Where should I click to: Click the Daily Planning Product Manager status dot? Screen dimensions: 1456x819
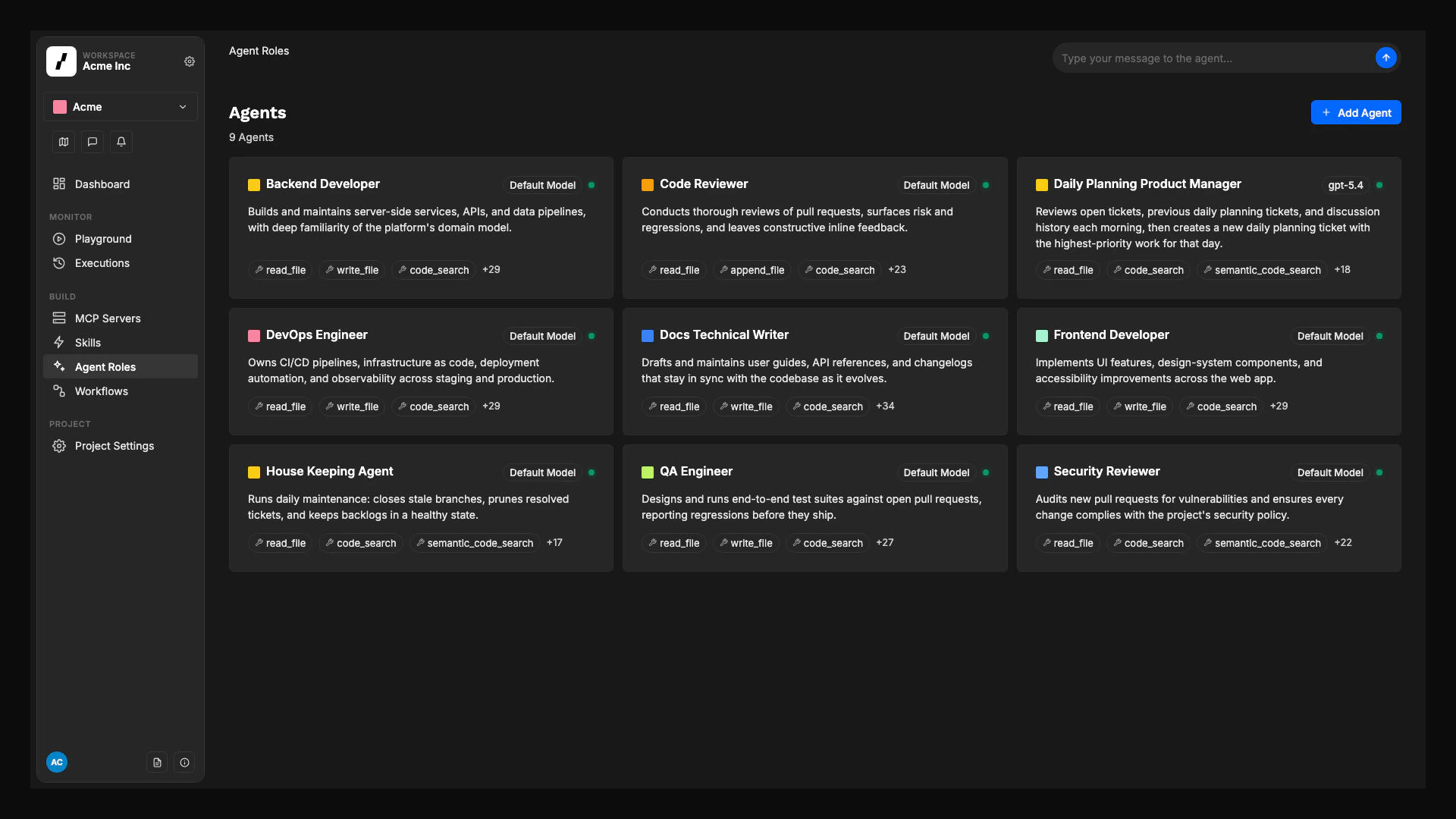point(1379,185)
